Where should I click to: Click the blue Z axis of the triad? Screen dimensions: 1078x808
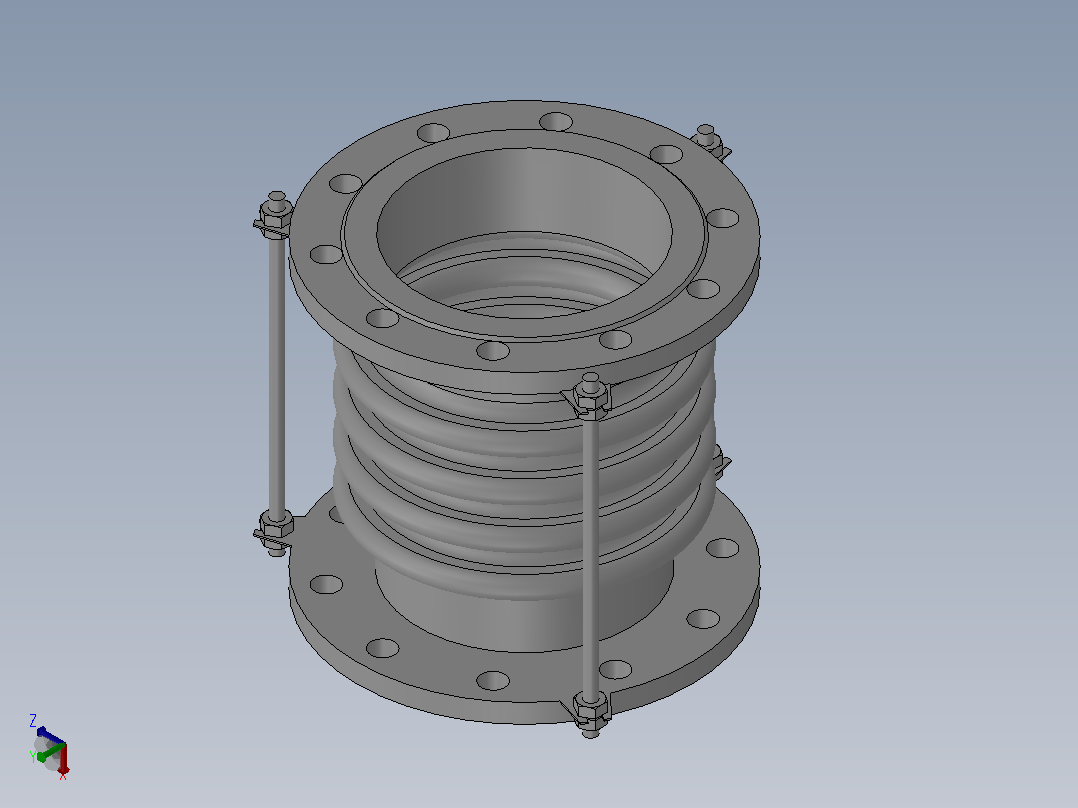point(50,735)
